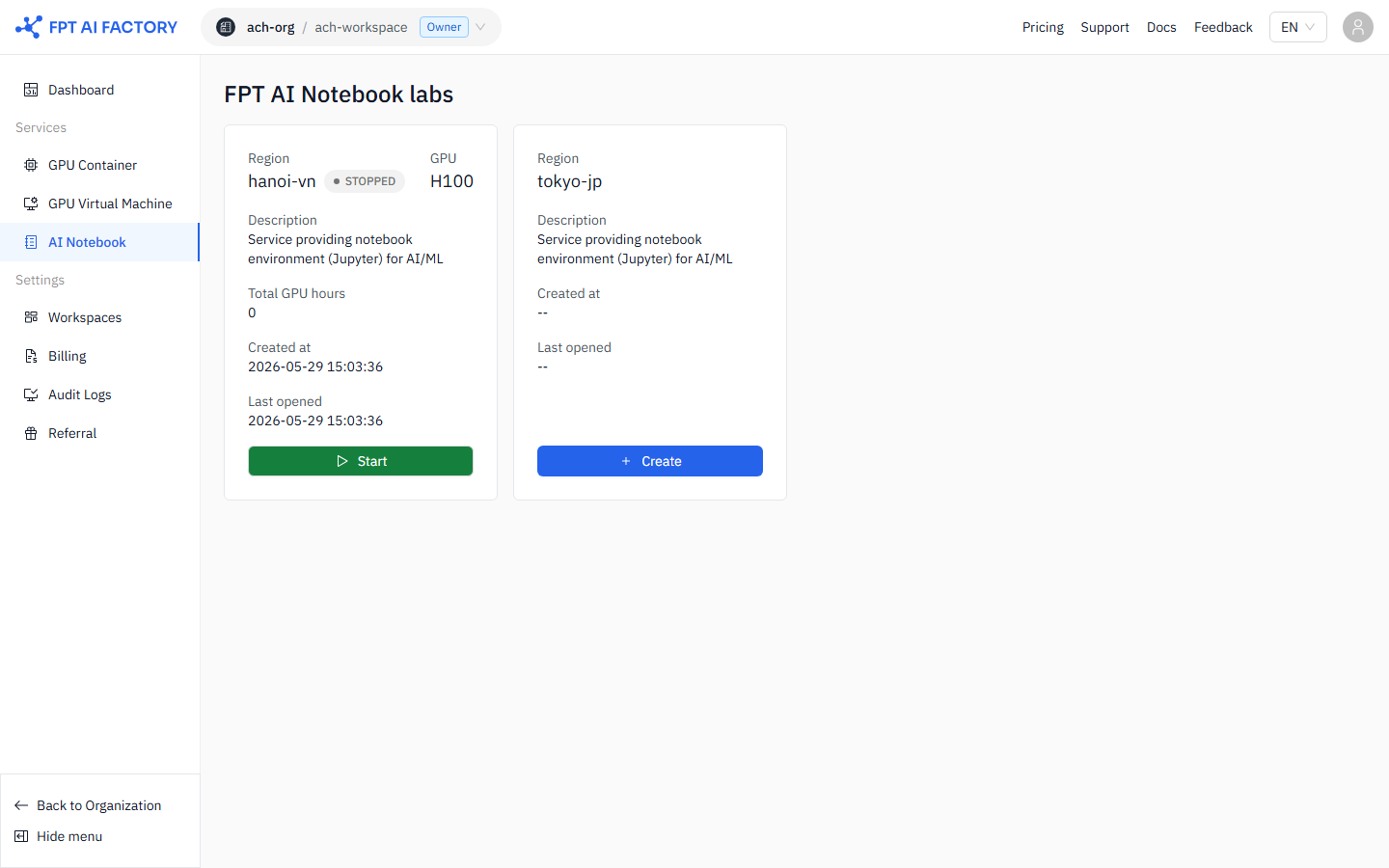1389x868 pixels.
Task: Open the Pricing link
Action: (1043, 27)
